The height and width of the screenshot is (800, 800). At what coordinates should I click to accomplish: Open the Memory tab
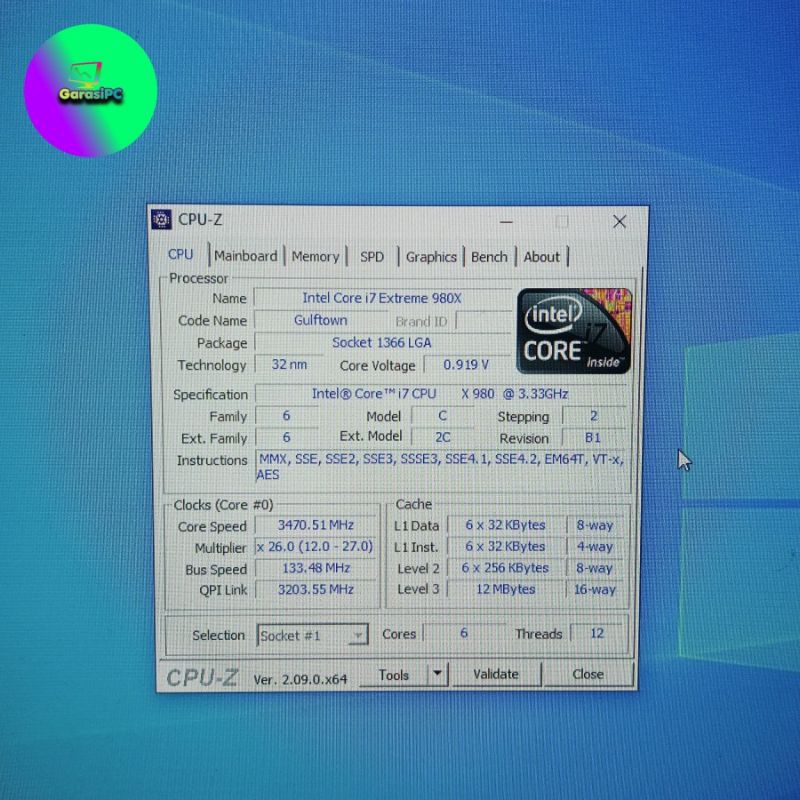coord(315,257)
